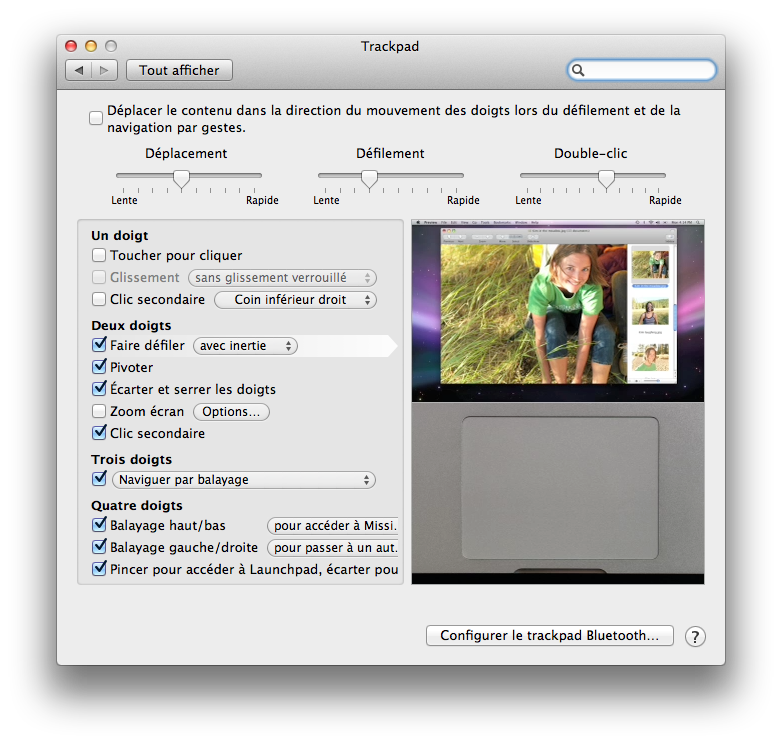Click the yellow minimize window button

tap(91, 46)
